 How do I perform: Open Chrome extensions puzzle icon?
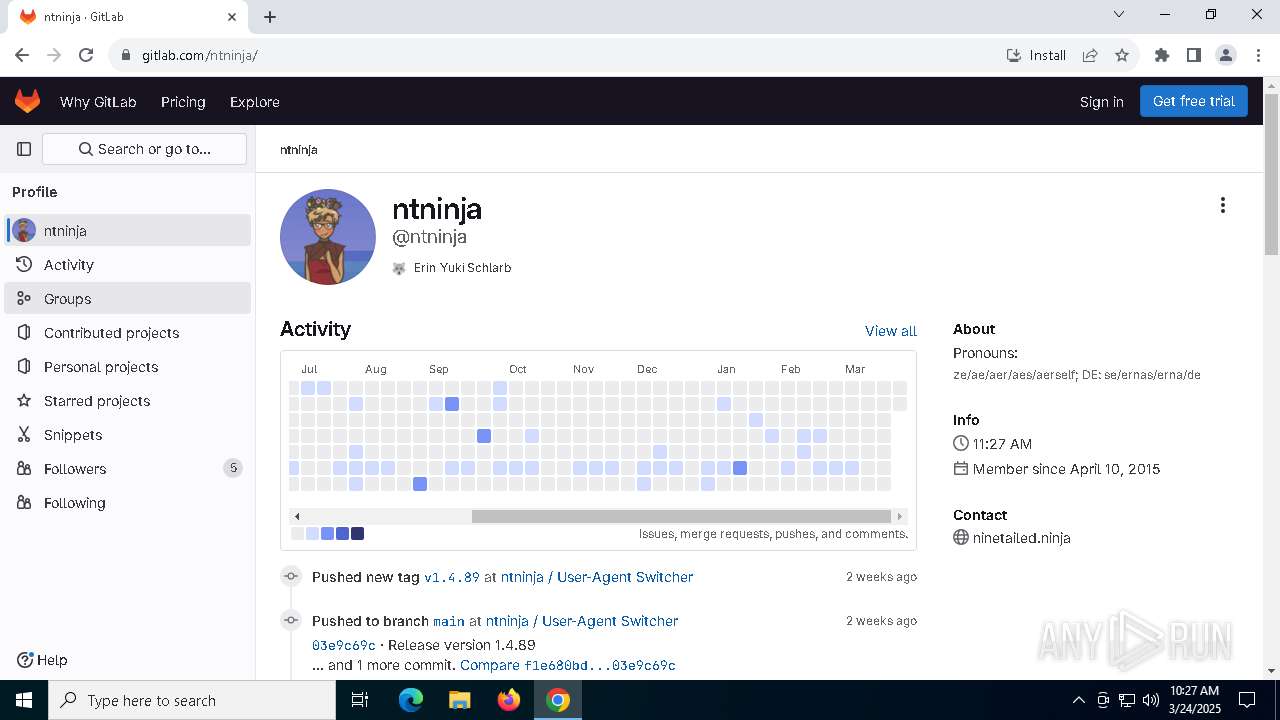point(1162,55)
